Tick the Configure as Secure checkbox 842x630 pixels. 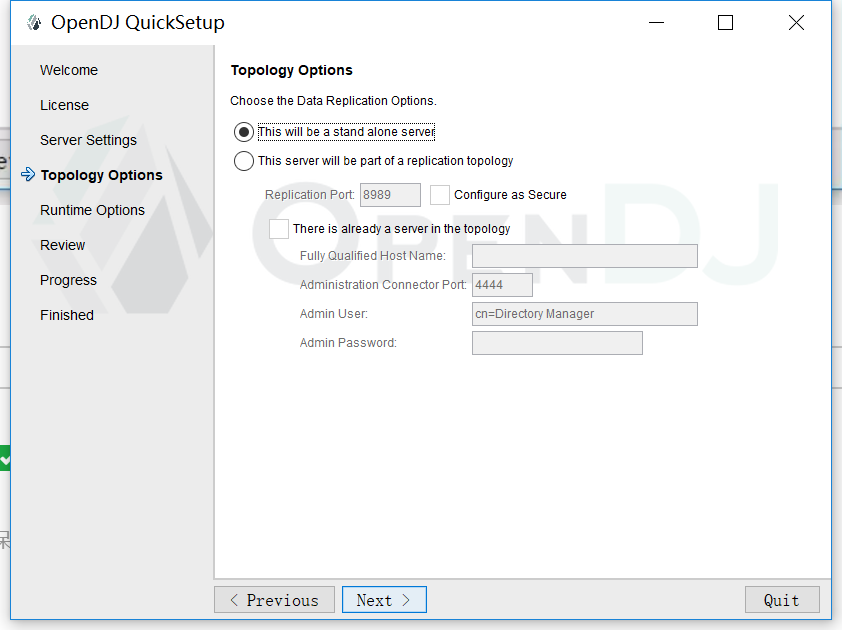click(440, 195)
